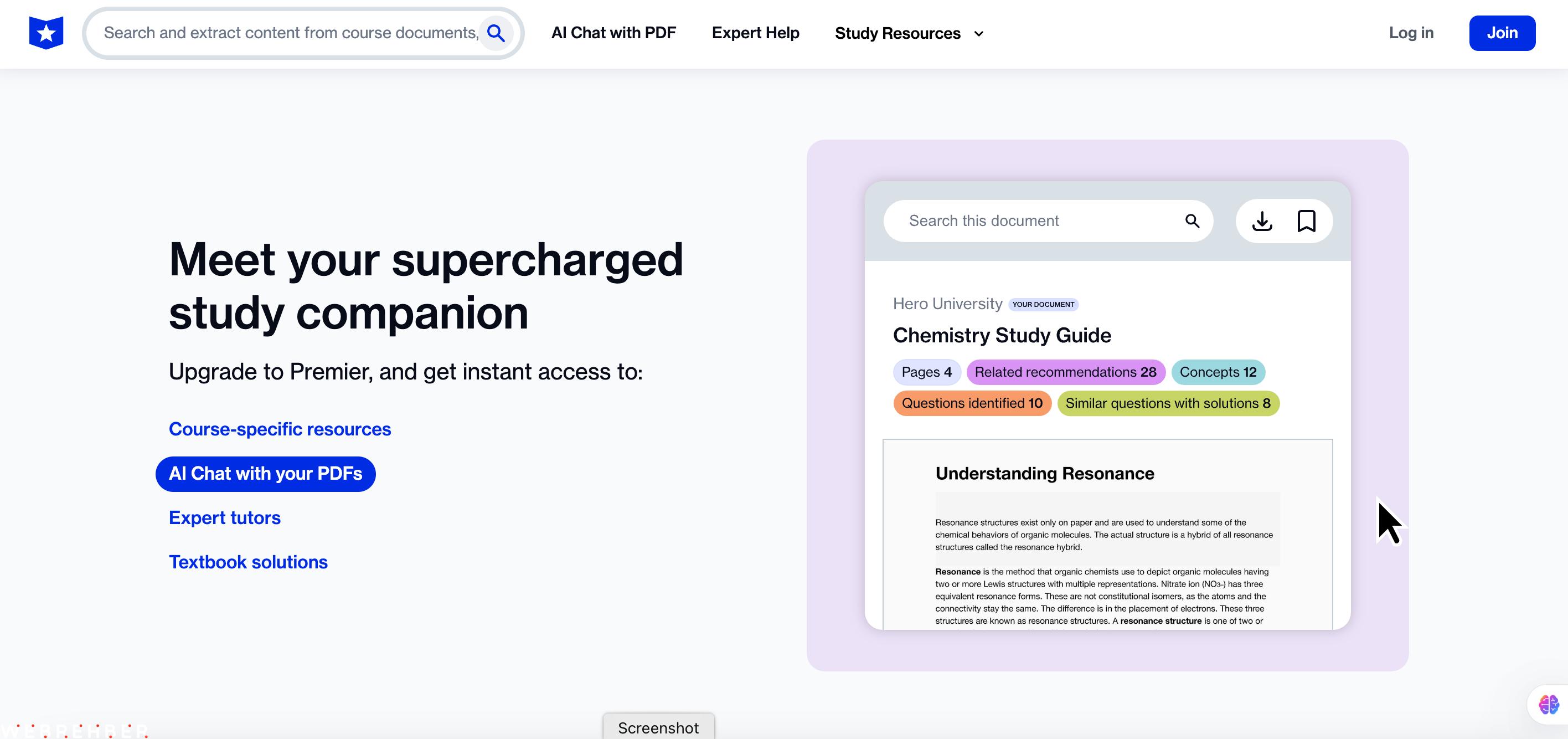This screenshot has width=1568, height=739.
Task: Click the Hero University label
Action: [x=947, y=304]
